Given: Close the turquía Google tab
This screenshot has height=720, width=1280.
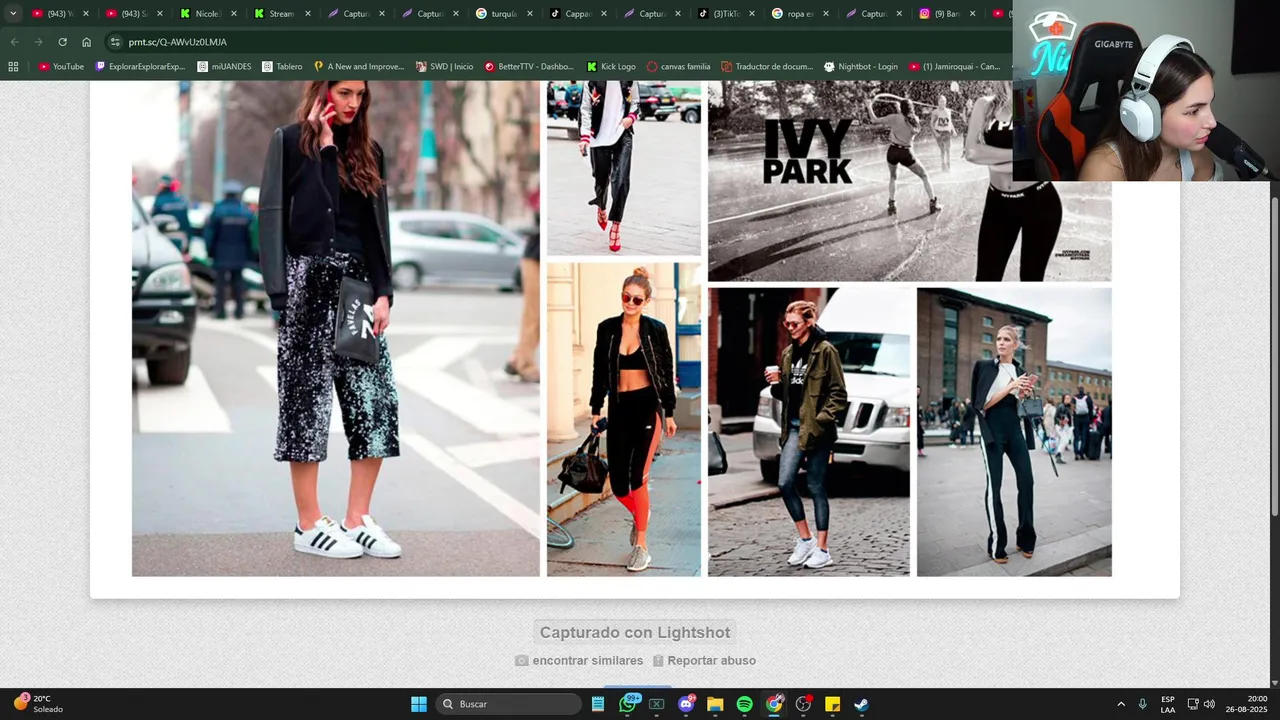Looking at the screenshot, I should point(530,14).
